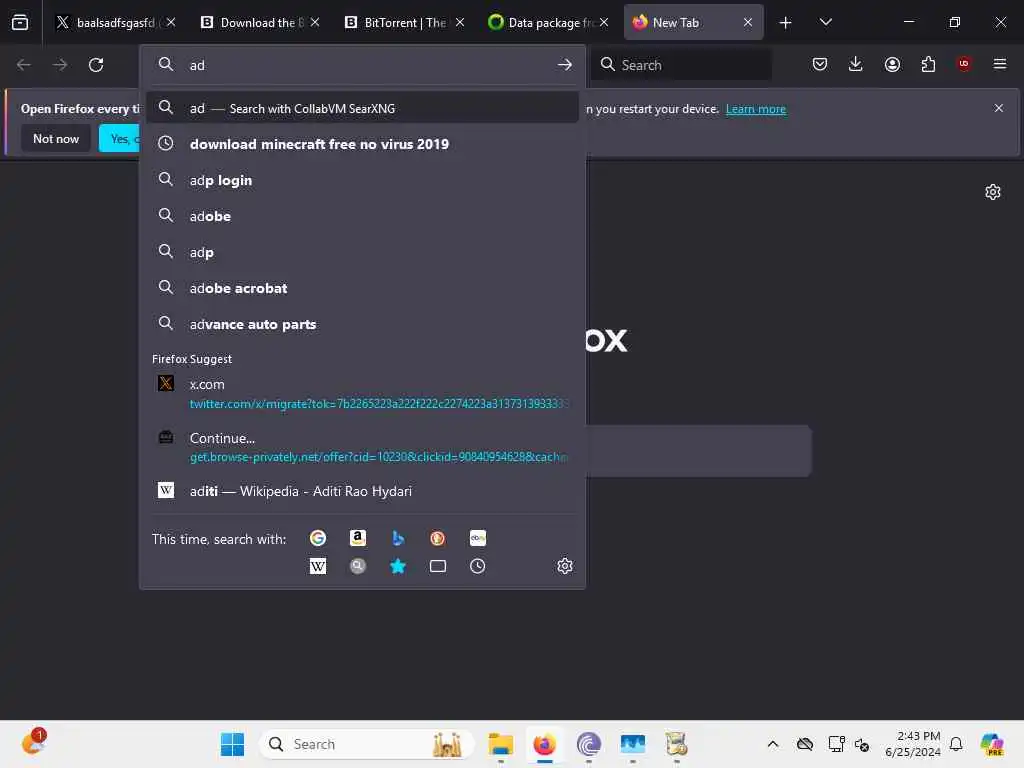Select 'download minecraft free no virus 2019' suggestion
The width and height of the screenshot is (1024, 768).
(x=362, y=144)
